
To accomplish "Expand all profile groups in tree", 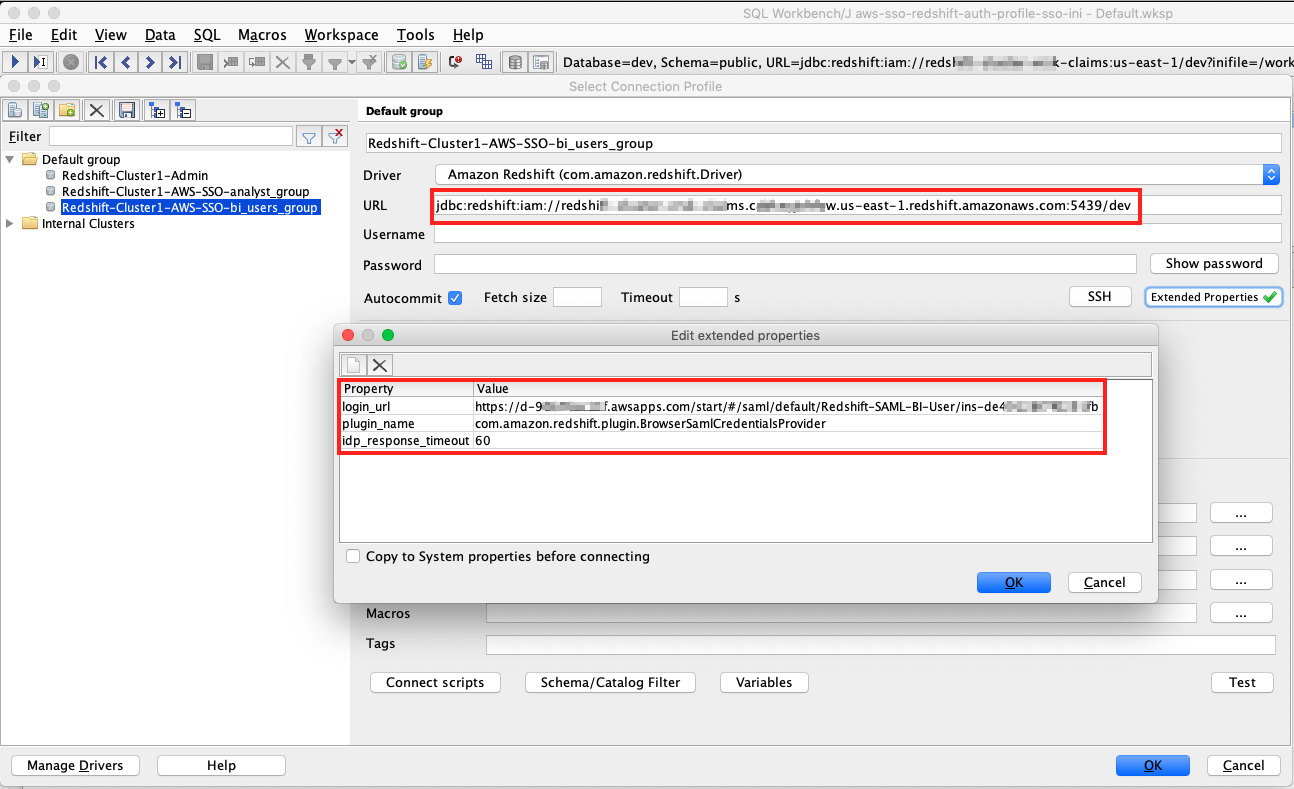I will [158, 110].
